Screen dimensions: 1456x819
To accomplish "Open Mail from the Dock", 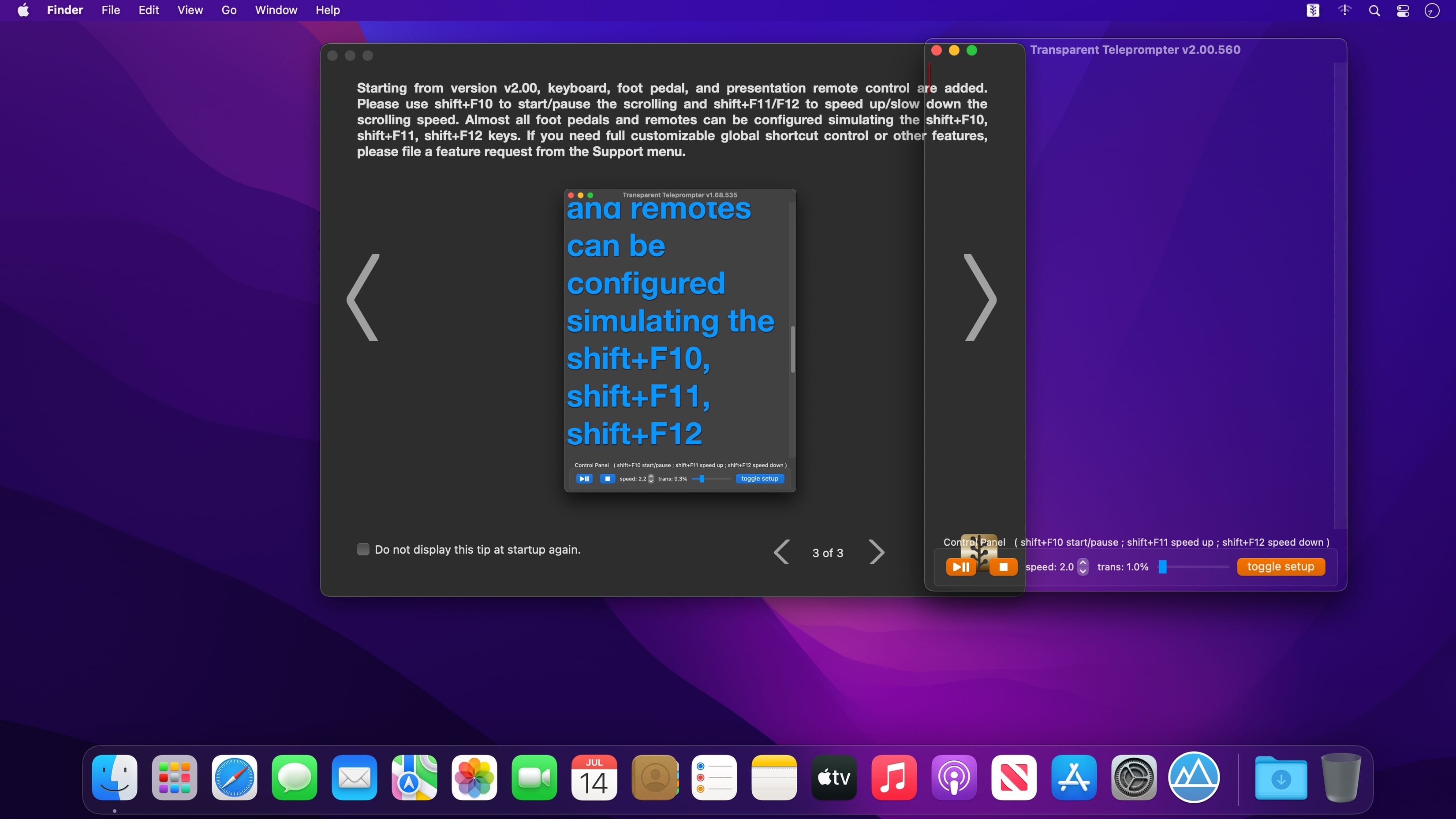I will point(355,777).
